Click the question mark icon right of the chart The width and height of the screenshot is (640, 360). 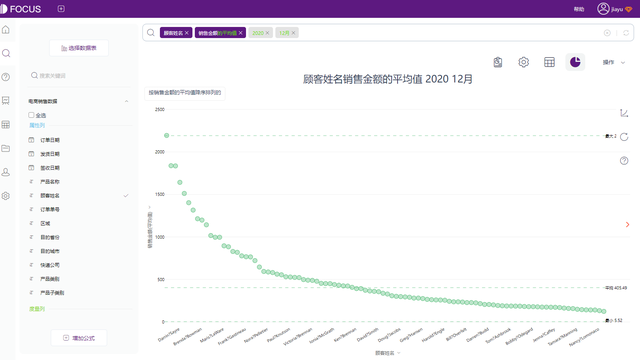[624, 161]
